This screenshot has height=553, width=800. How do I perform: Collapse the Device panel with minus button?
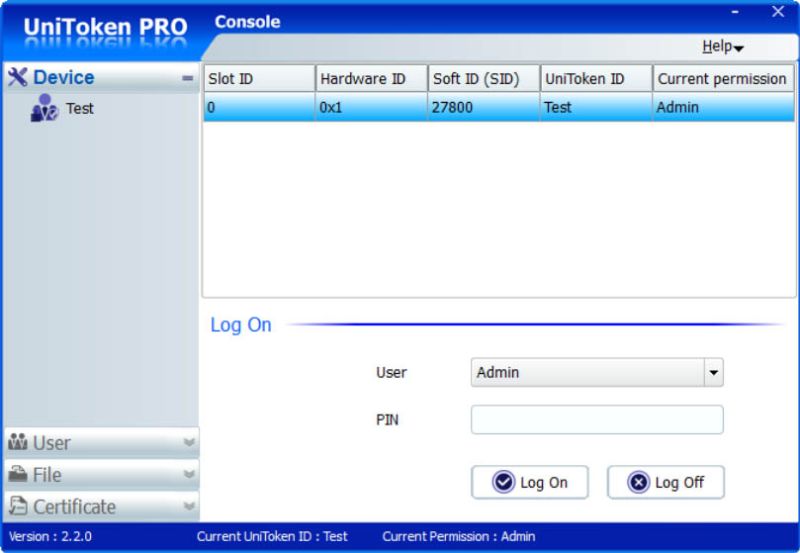point(188,78)
